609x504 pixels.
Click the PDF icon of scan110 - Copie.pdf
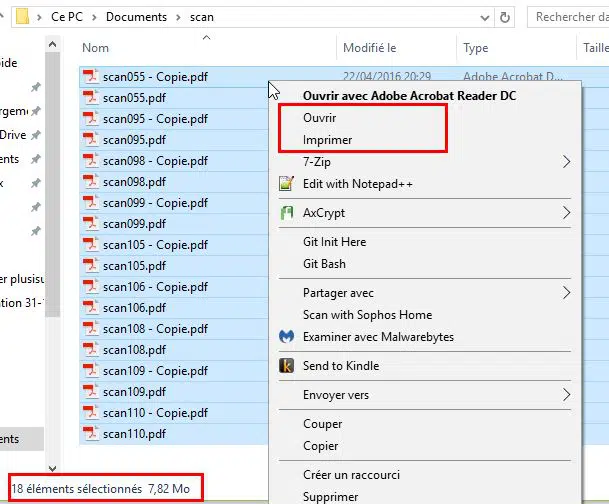click(x=91, y=412)
